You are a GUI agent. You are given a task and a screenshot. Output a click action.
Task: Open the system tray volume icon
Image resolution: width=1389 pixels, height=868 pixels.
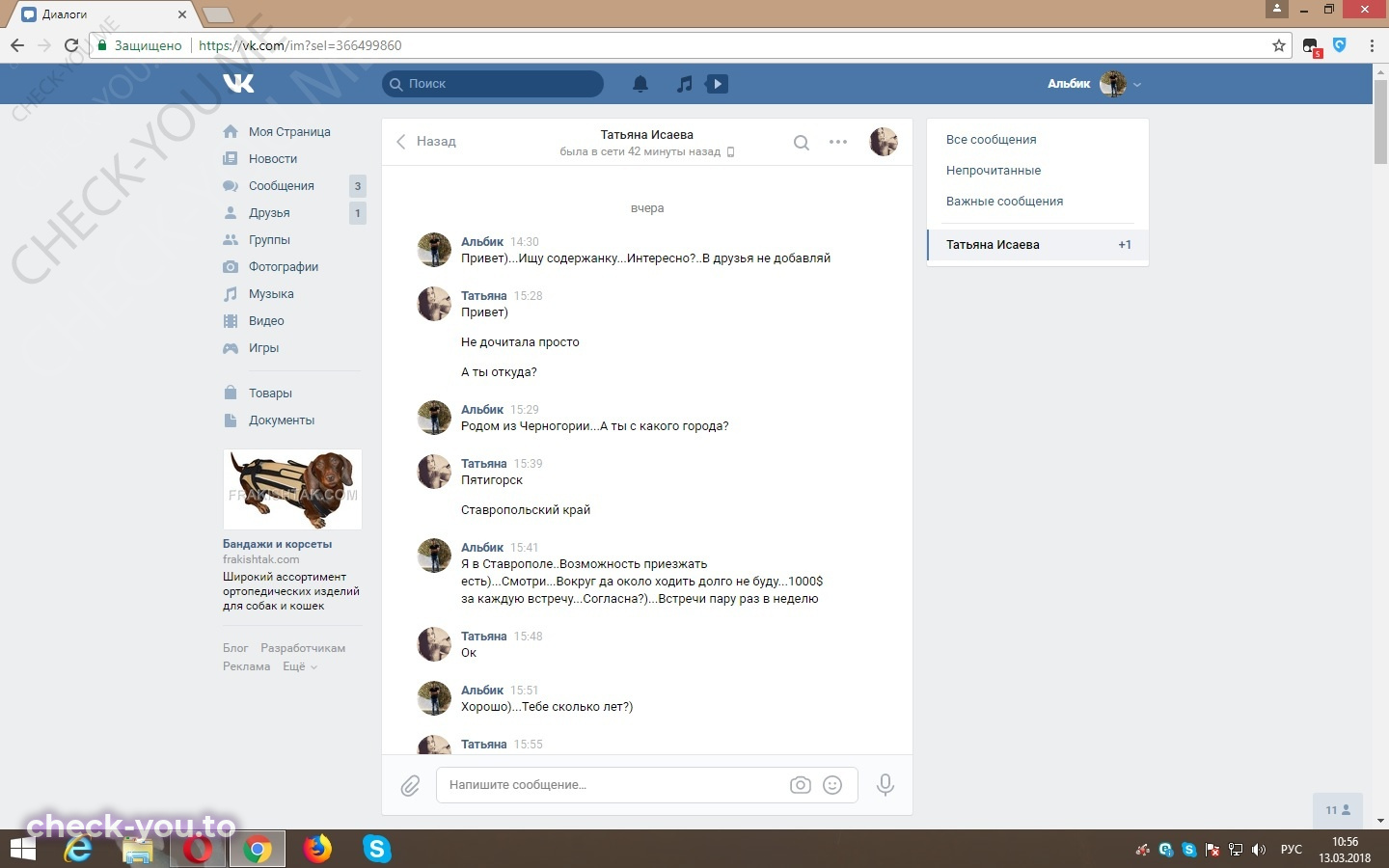click(x=1258, y=850)
